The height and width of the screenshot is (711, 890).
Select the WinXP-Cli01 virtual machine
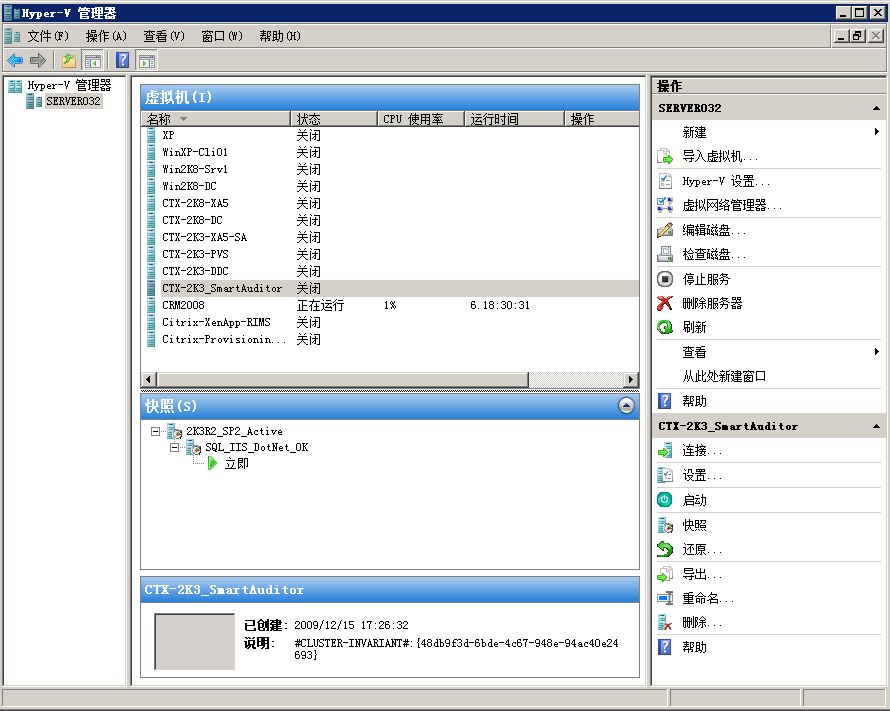(x=195, y=152)
